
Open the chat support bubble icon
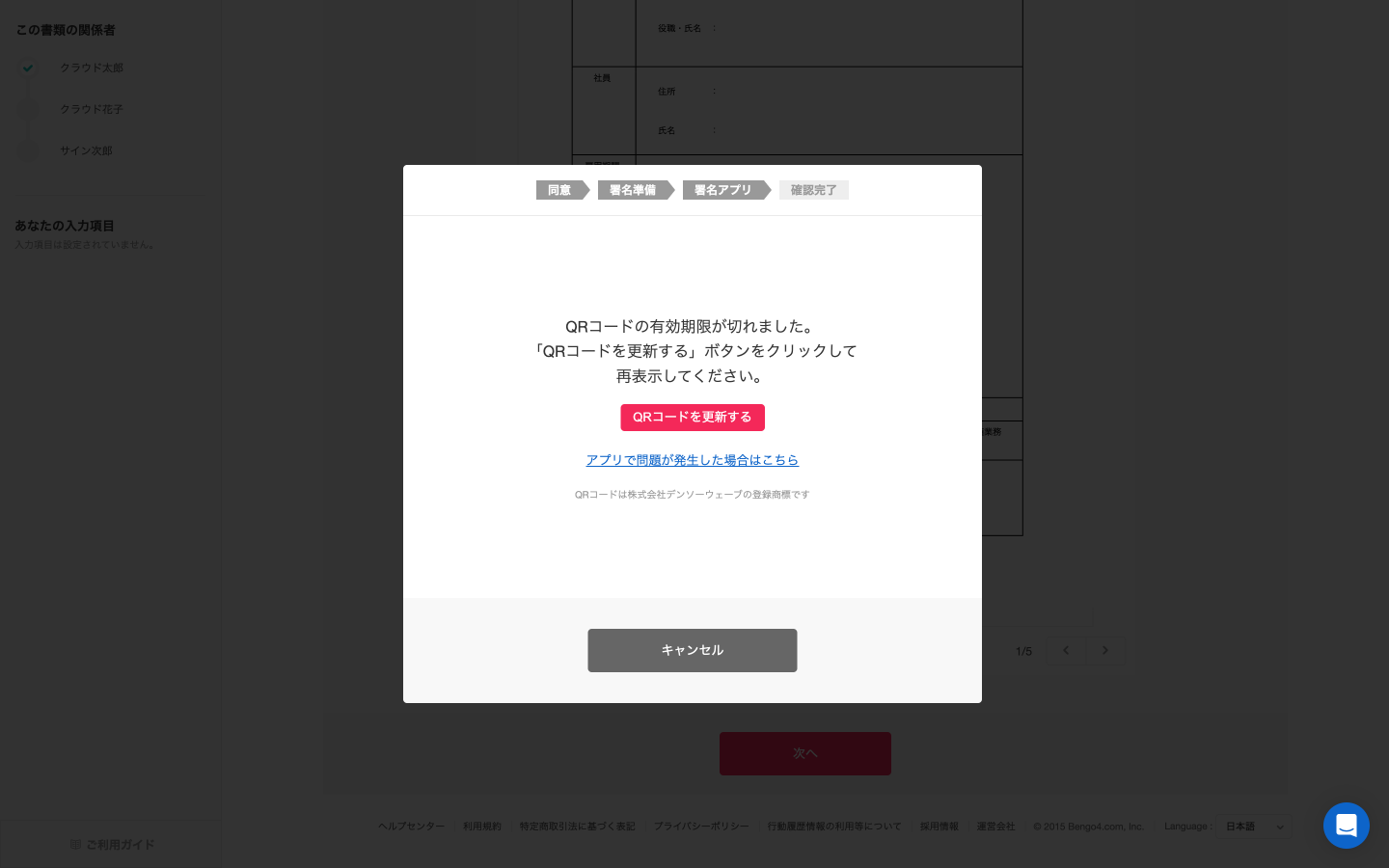click(x=1347, y=826)
